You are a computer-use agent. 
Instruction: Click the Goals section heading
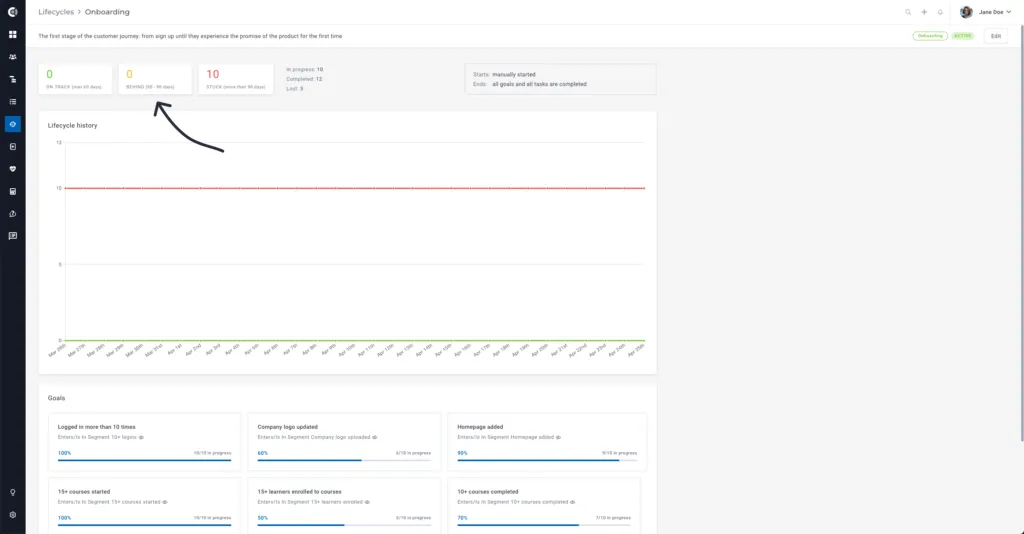coord(56,398)
